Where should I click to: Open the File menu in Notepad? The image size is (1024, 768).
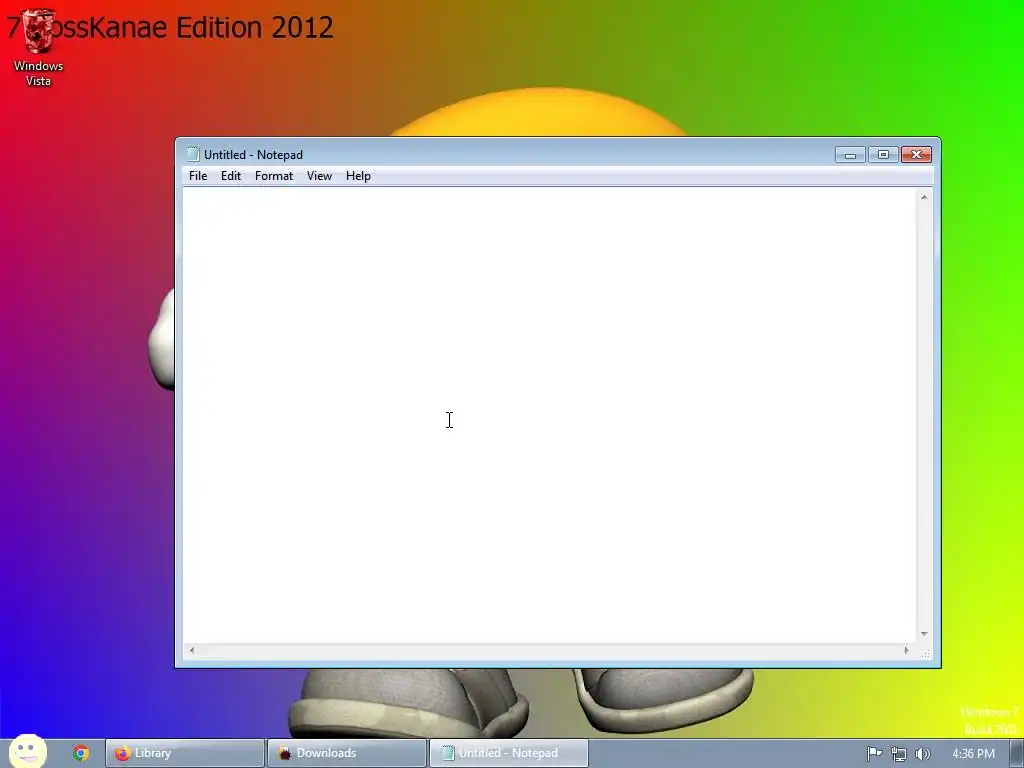tap(198, 176)
